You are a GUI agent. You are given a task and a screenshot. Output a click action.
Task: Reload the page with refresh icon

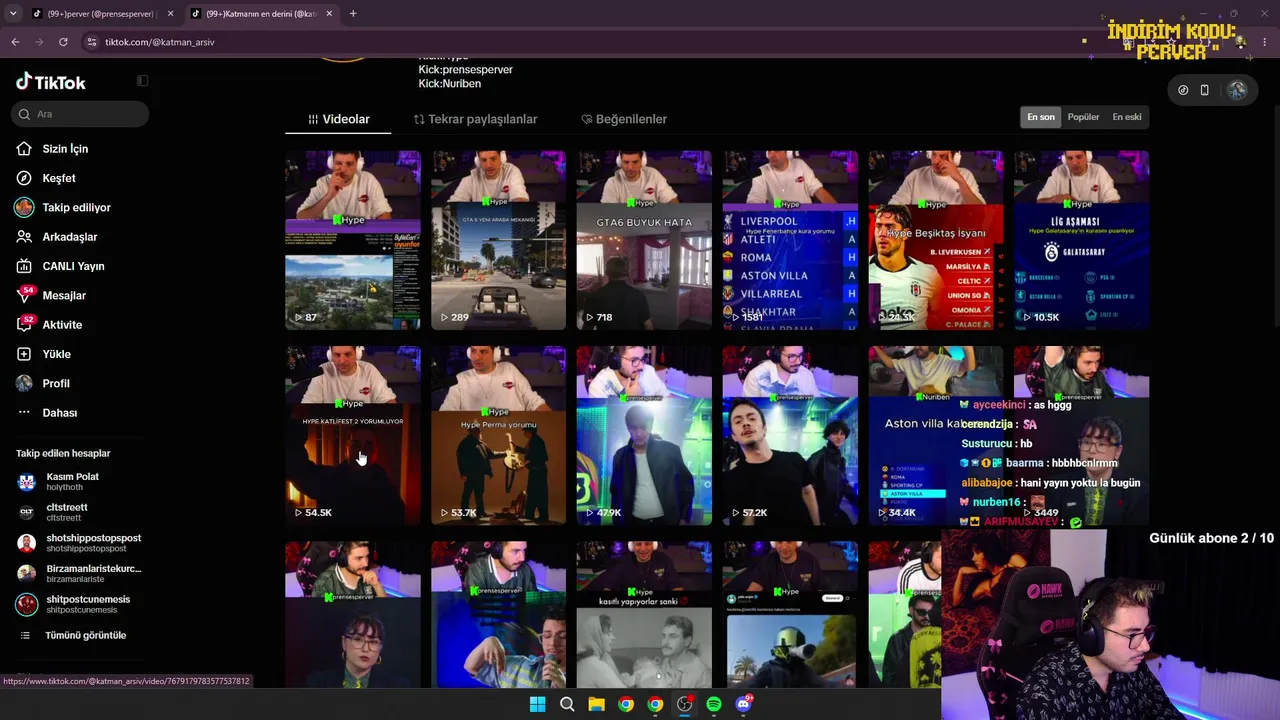(x=63, y=42)
